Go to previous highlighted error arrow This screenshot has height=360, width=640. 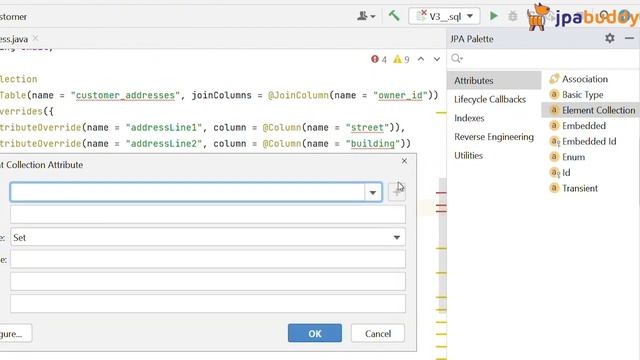coord(421,59)
